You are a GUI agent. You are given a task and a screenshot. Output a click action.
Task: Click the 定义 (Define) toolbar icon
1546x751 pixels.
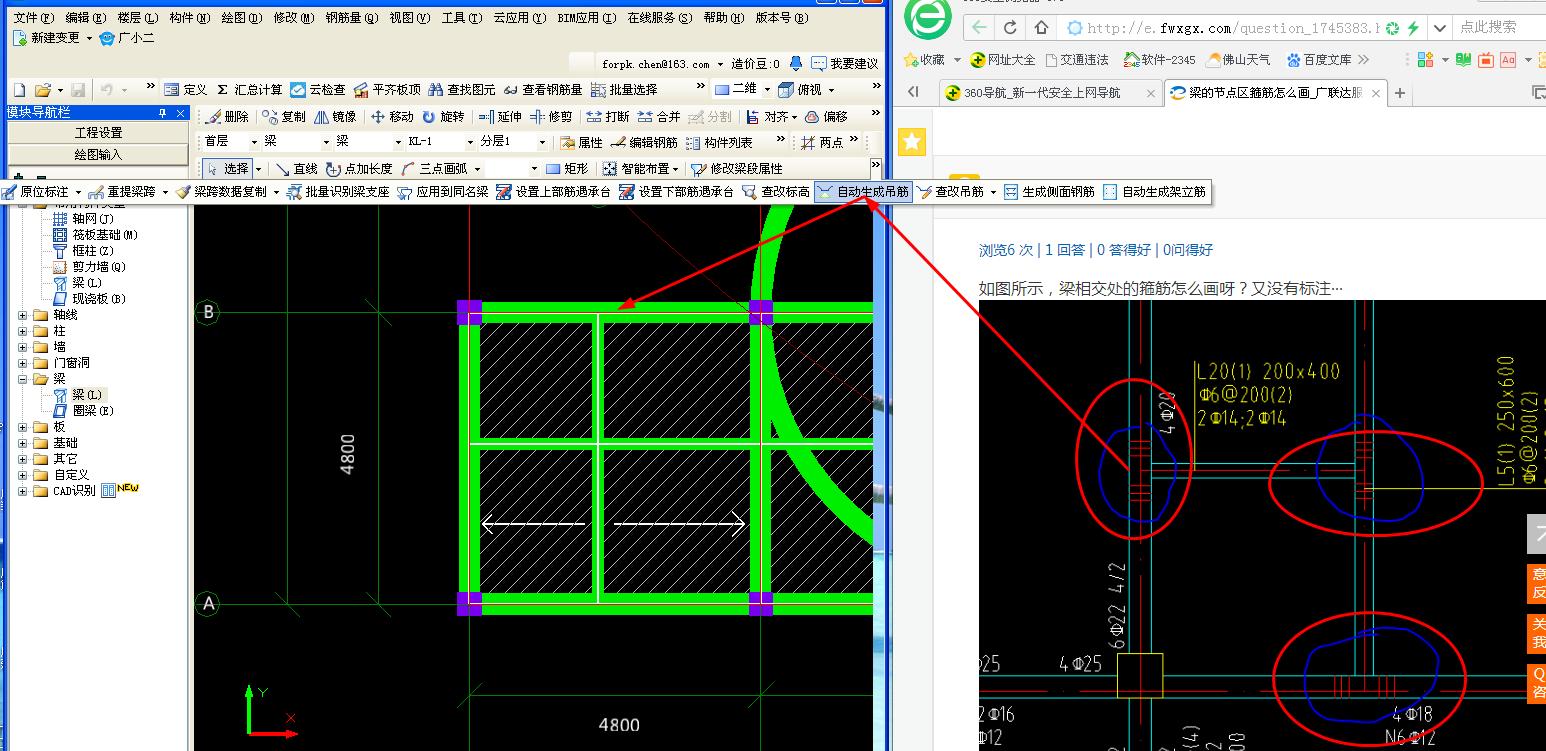point(186,89)
